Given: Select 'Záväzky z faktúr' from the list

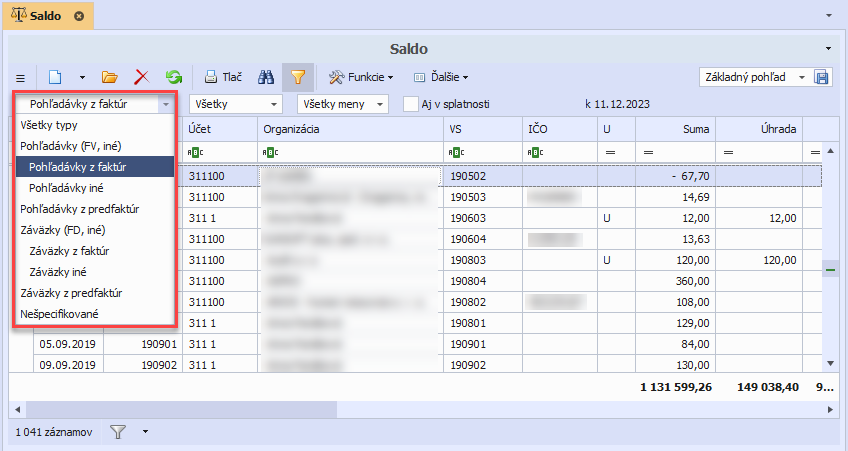Looking at the screenshot, I should [x=69, y=251].
